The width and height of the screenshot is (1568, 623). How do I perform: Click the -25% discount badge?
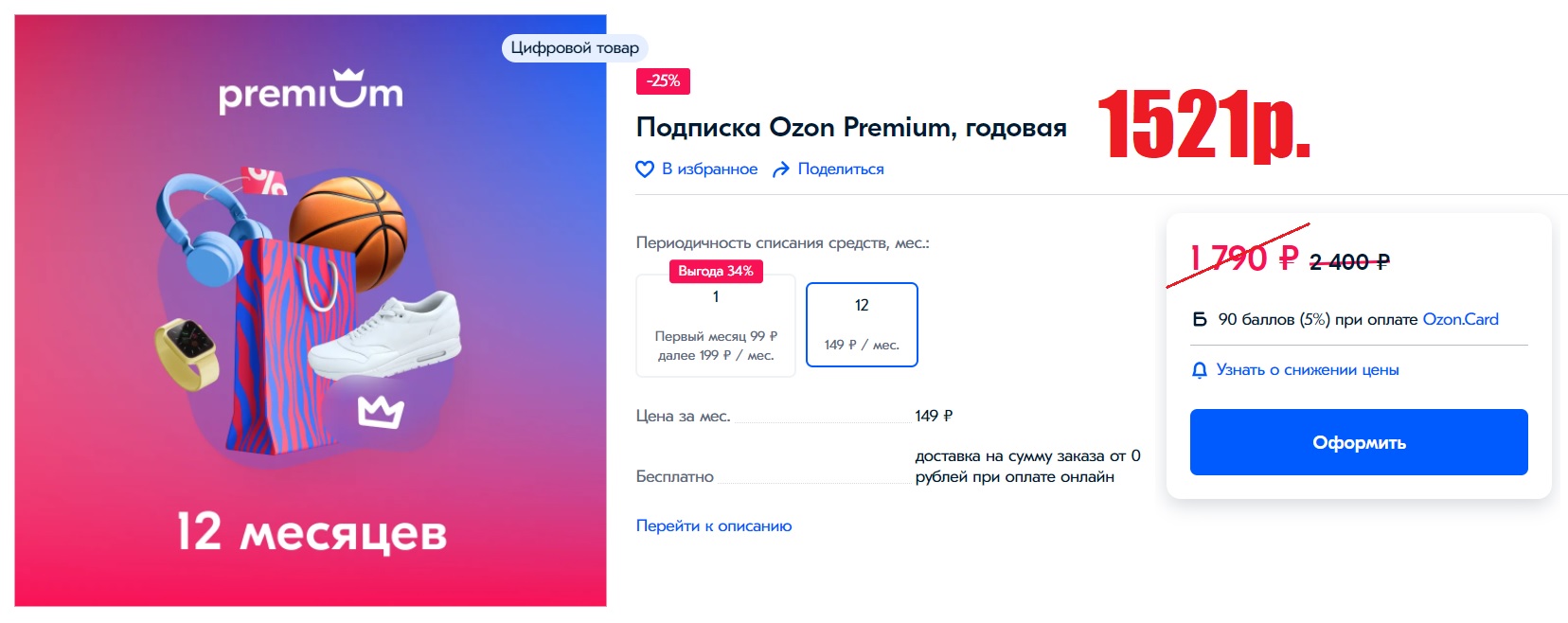[663, 81]
